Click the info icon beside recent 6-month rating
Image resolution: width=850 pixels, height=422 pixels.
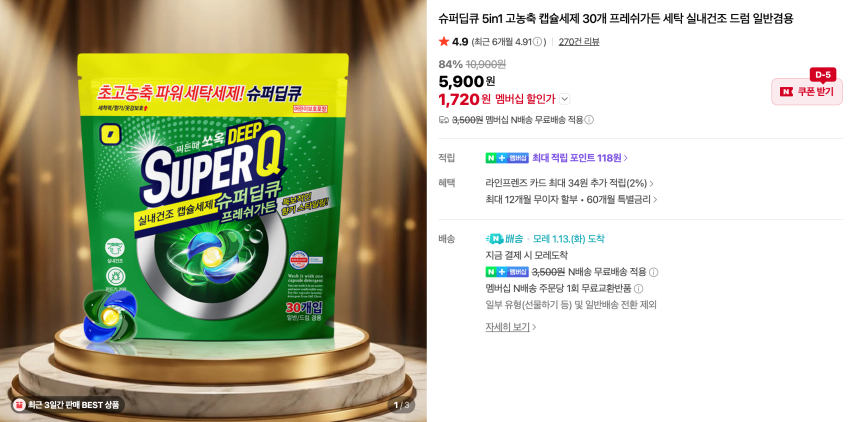[x=537, y=42]
